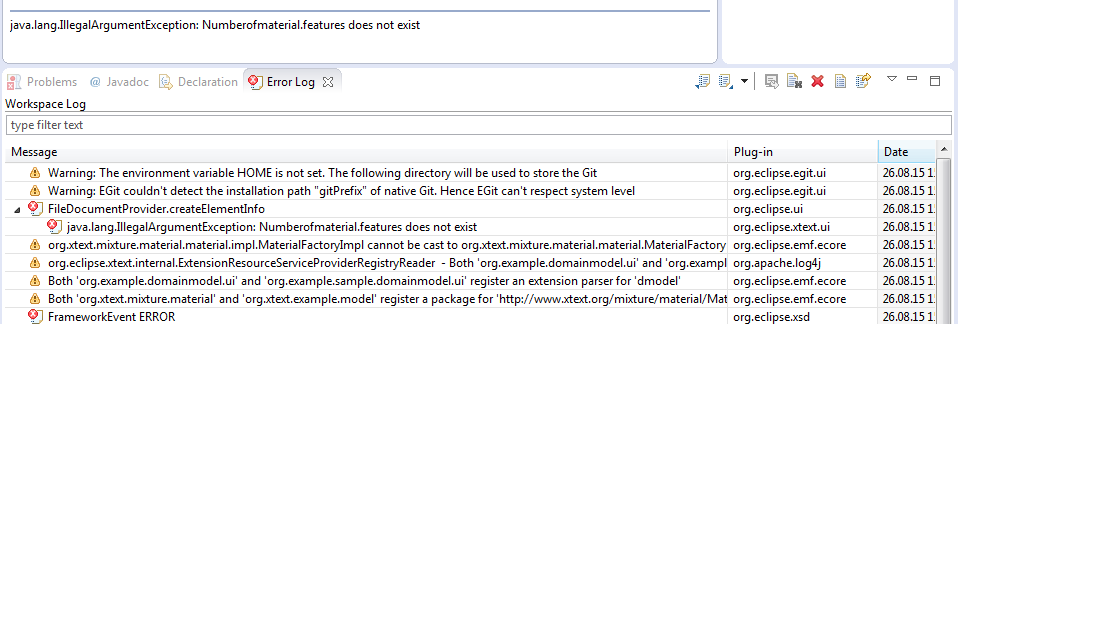Click the warning icon on the MaterialFactoryImpl row

click(x=35, y=245)
